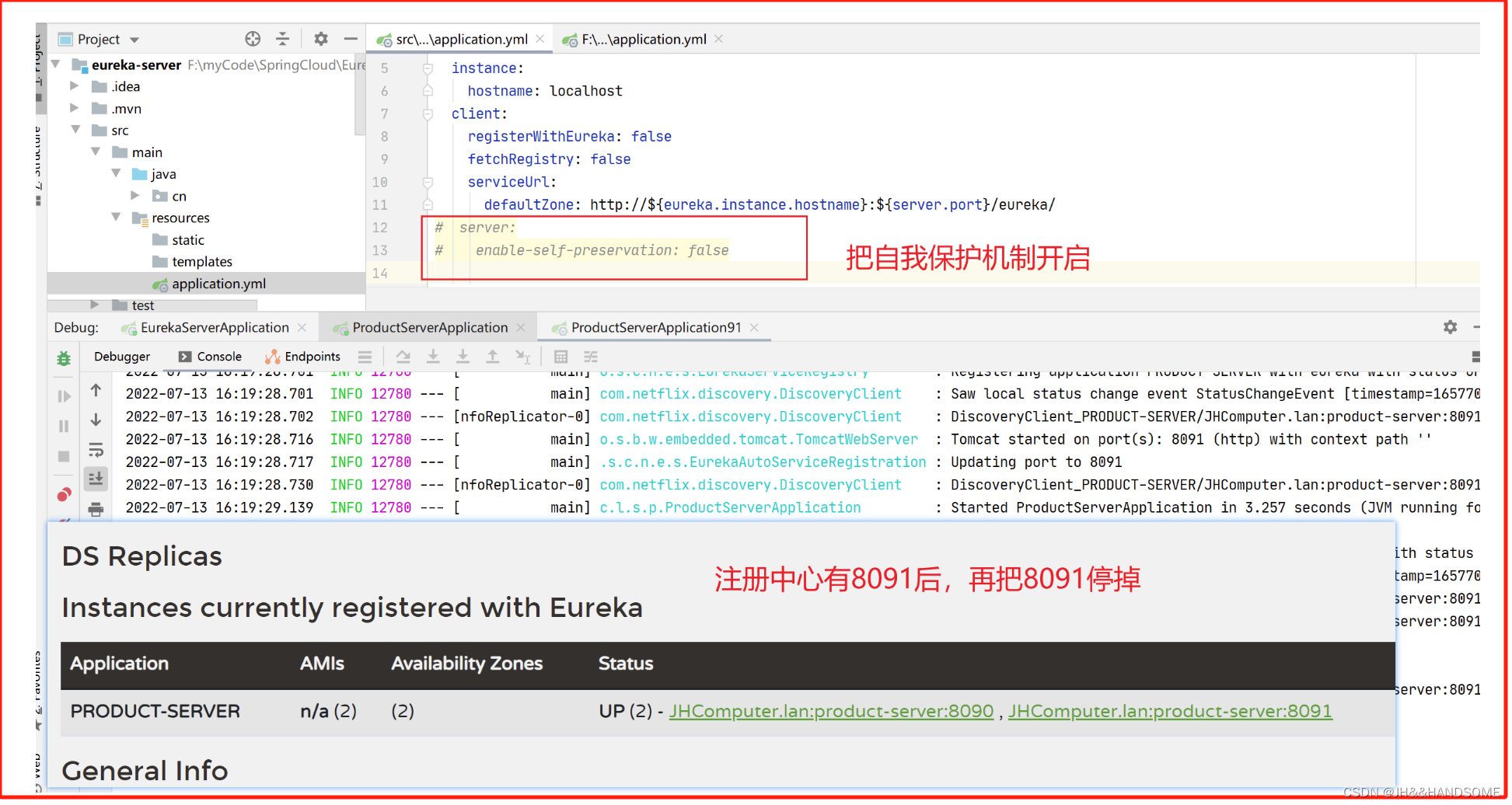Switch to Debugger tab
Viewport: 1512px width, 805px height.
122,357
